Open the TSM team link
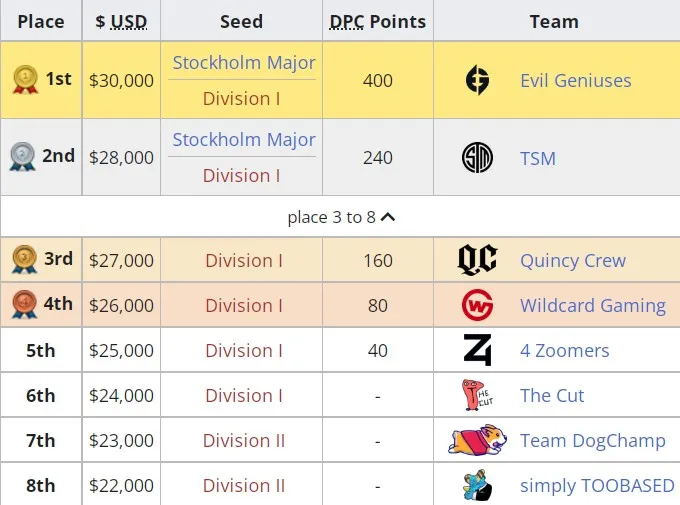680x505 pixels. [x=538, y=158]
